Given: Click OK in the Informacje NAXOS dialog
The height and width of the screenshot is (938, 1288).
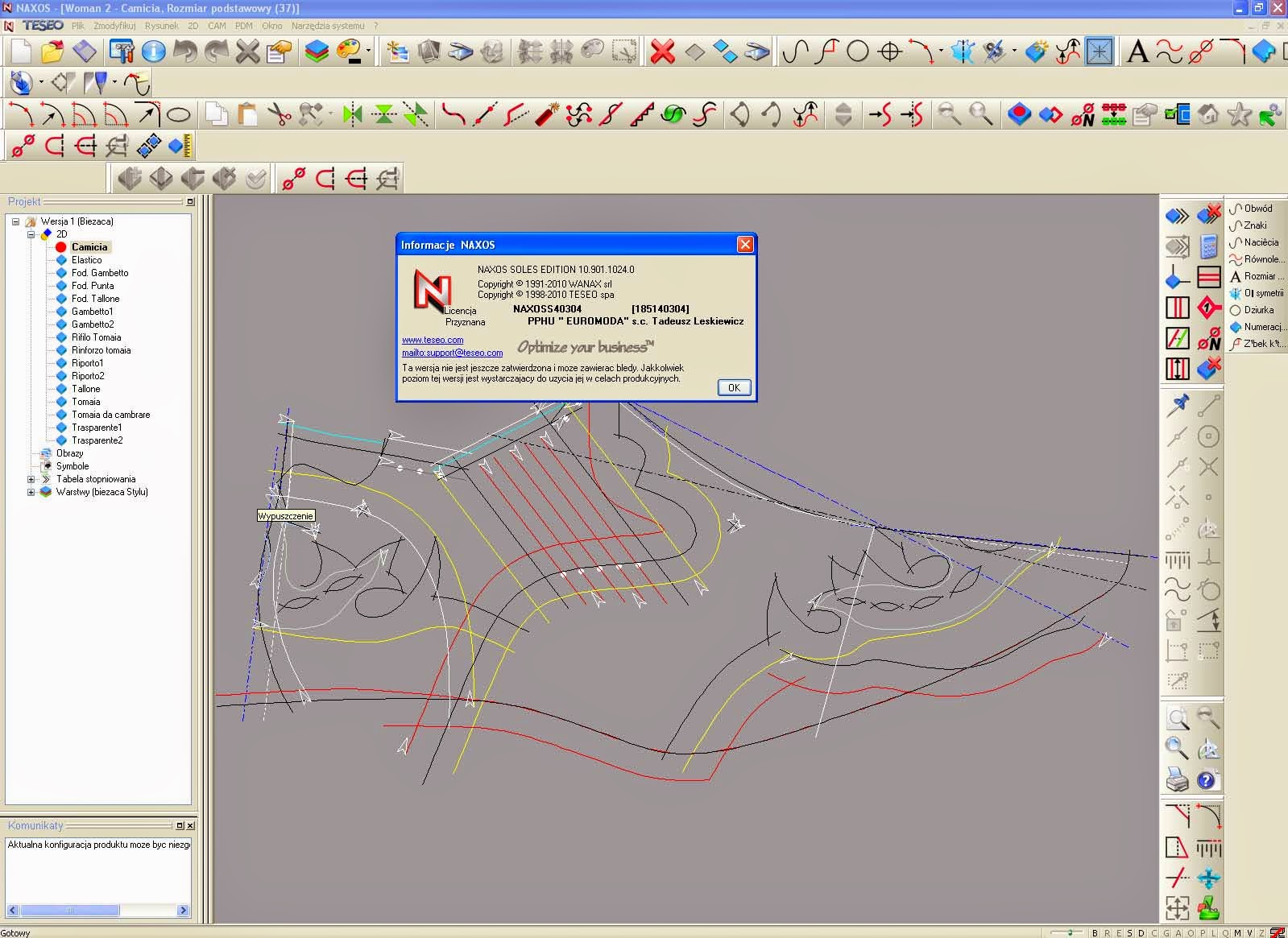Looking at the screenshot, I should click(x=734, y=387).
